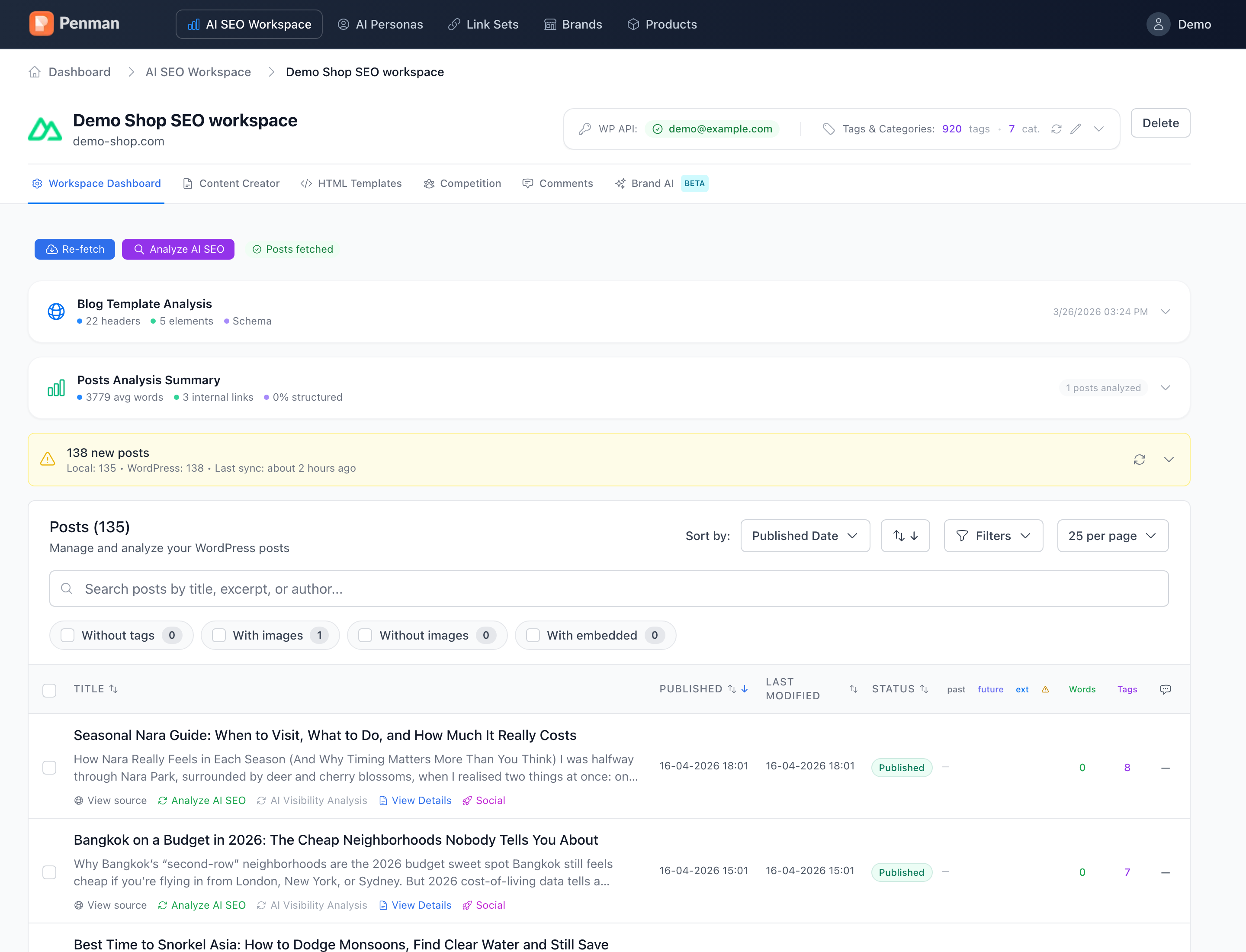Expand the WP API tags settings chevron

pos(1098,129)
